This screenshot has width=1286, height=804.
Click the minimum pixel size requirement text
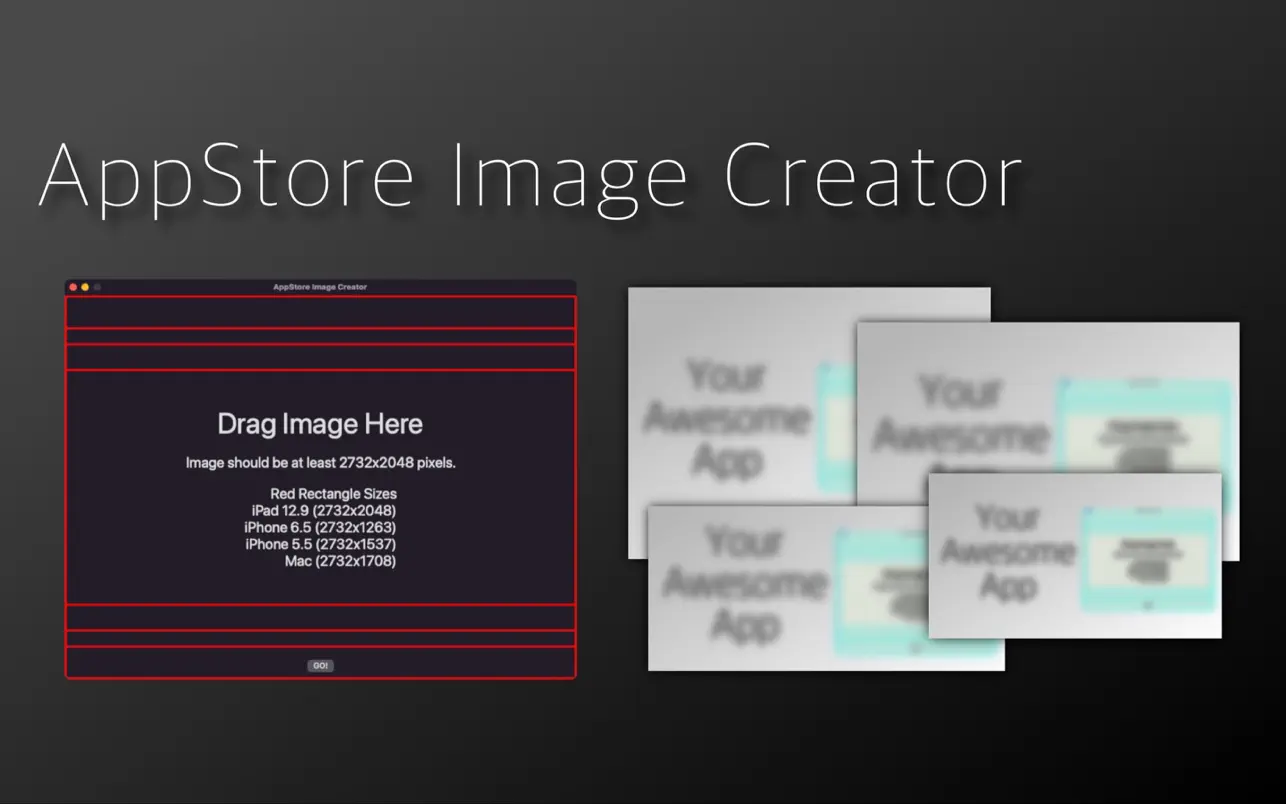coord(320,462)
